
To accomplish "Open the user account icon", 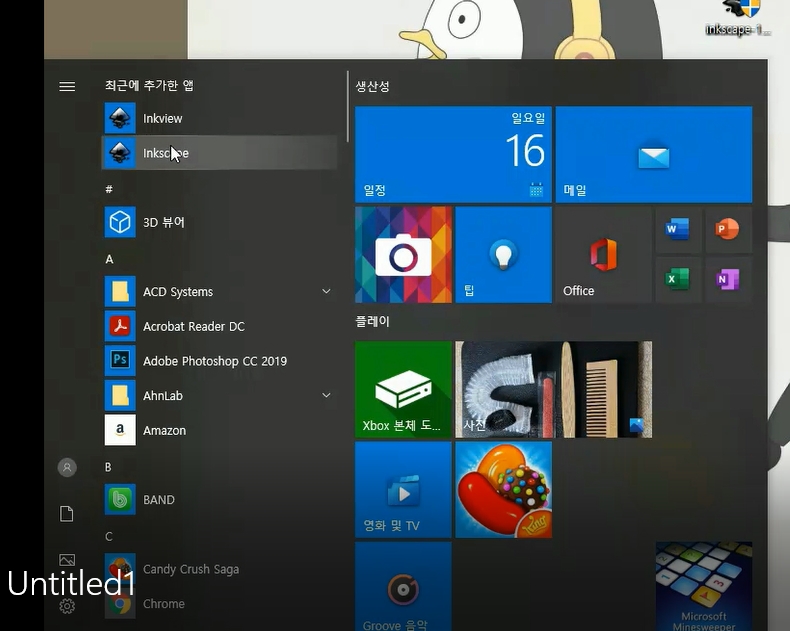I will (67, 467).
